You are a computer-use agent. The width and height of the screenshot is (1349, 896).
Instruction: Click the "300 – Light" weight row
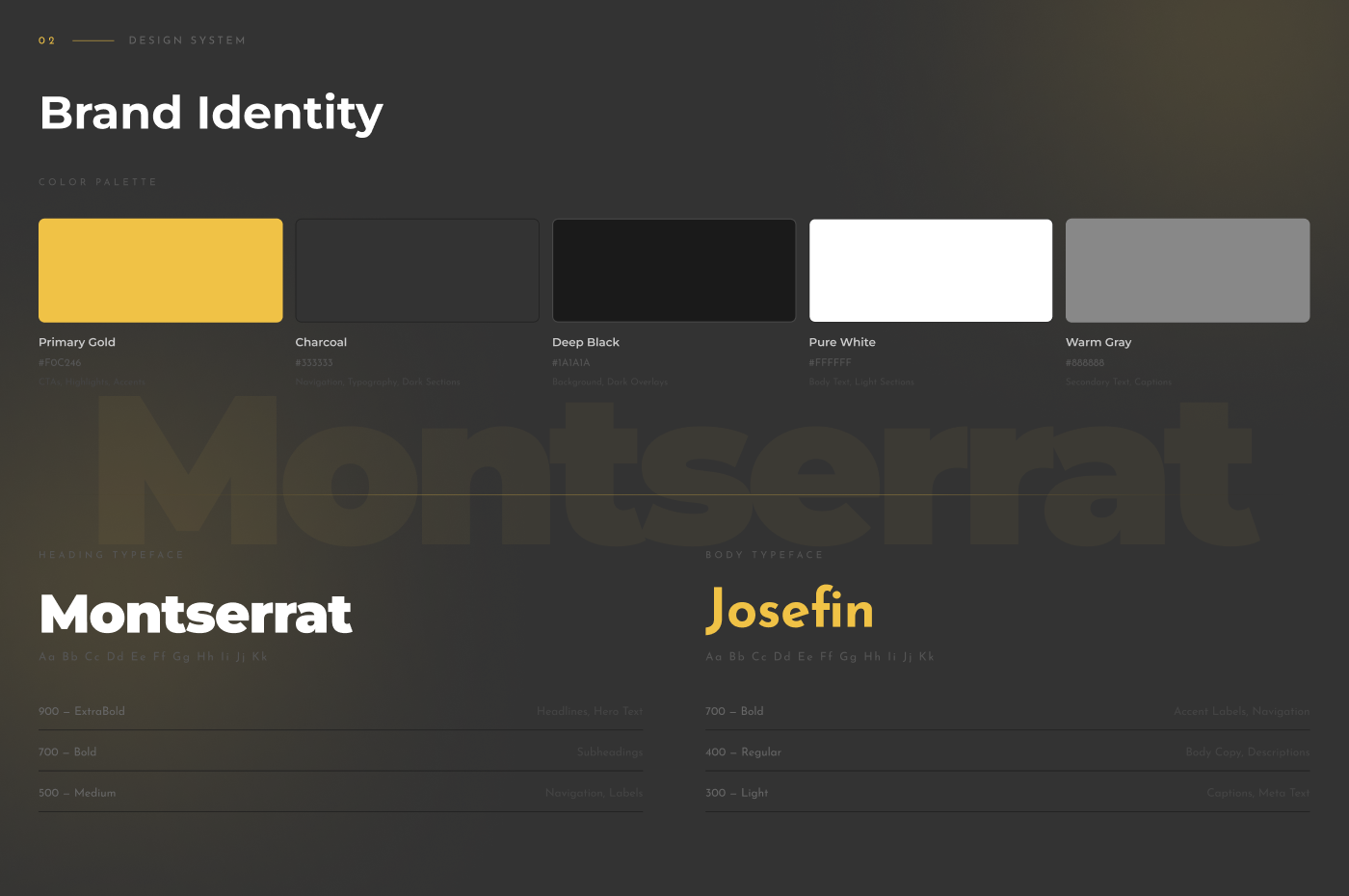click(1008, 793)
